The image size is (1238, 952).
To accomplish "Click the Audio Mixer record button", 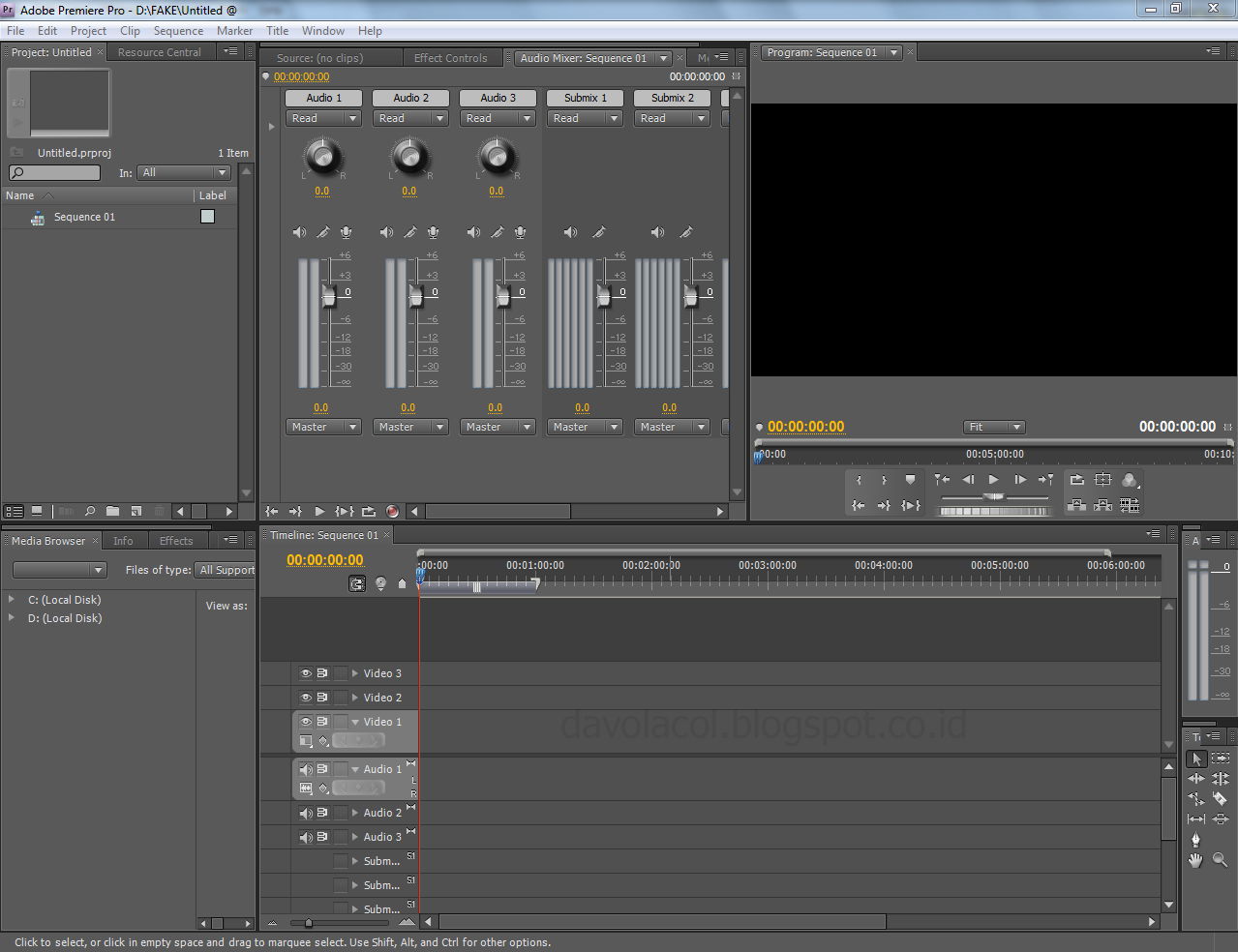I will 392,512.
